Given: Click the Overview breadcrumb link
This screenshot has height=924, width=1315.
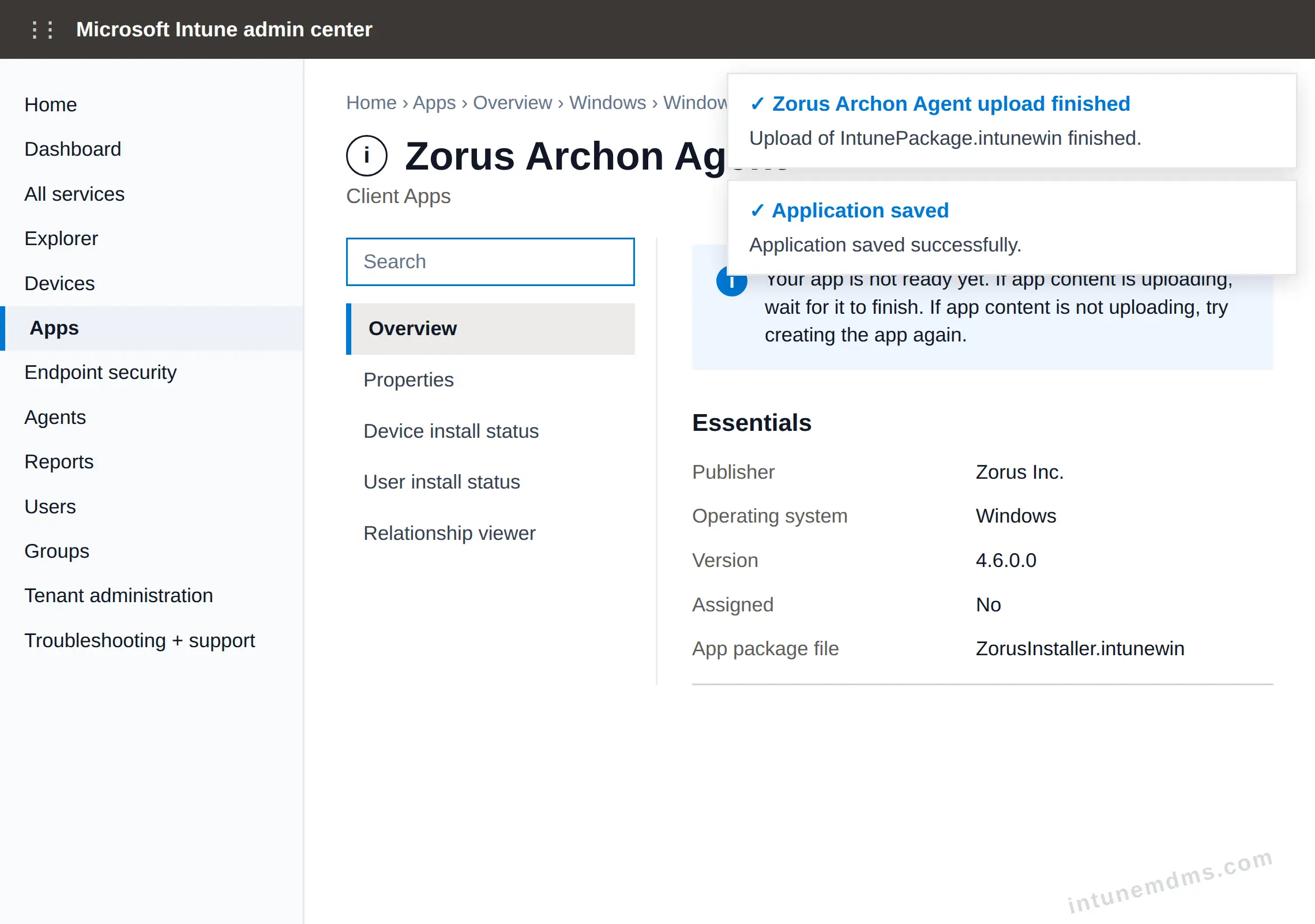Looking at the screenshot, I should click(x=512, y=103).
